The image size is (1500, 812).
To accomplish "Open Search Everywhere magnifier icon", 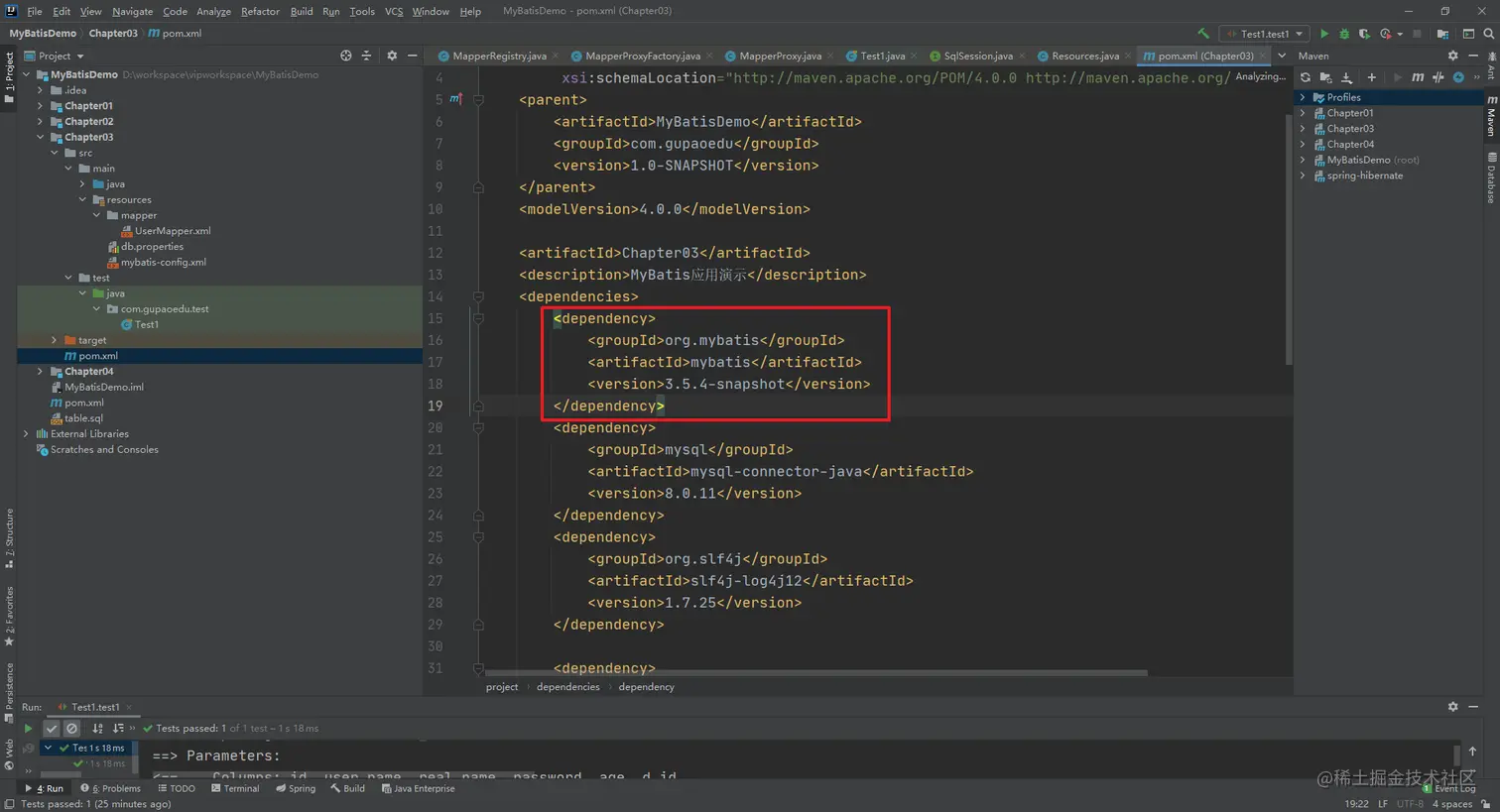I will pos(1488,34).
